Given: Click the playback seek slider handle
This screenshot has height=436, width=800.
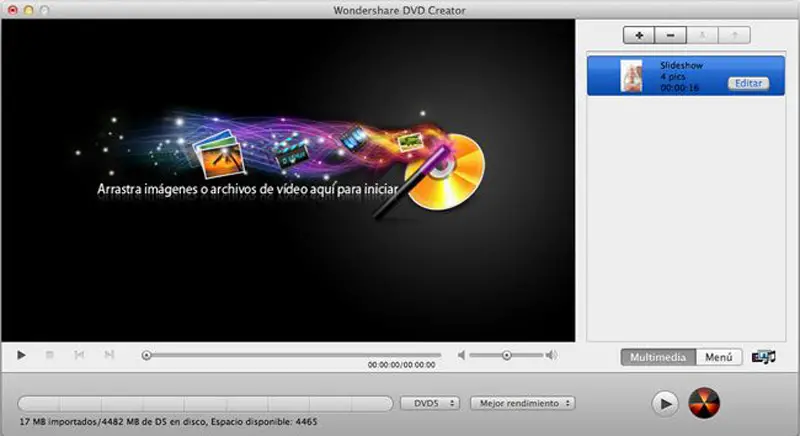Looking at the screenshot, I should point(146,355).
